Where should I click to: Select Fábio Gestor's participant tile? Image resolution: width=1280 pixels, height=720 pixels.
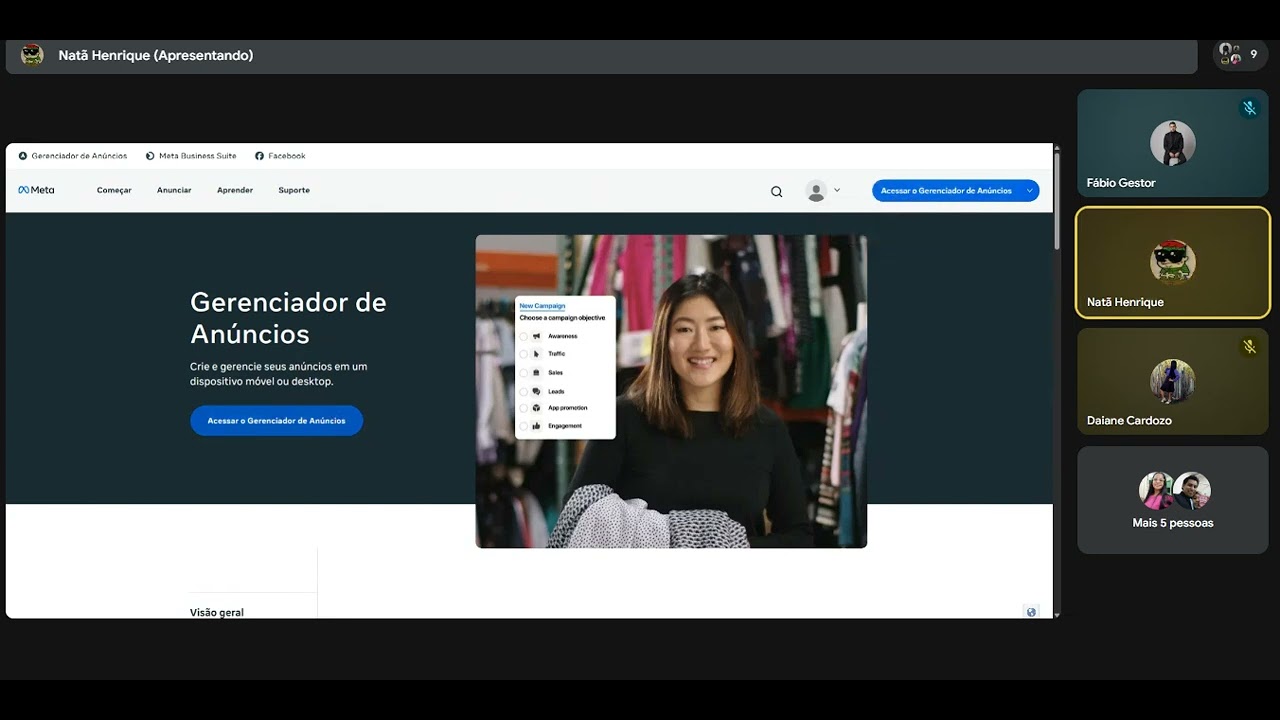1173,143
